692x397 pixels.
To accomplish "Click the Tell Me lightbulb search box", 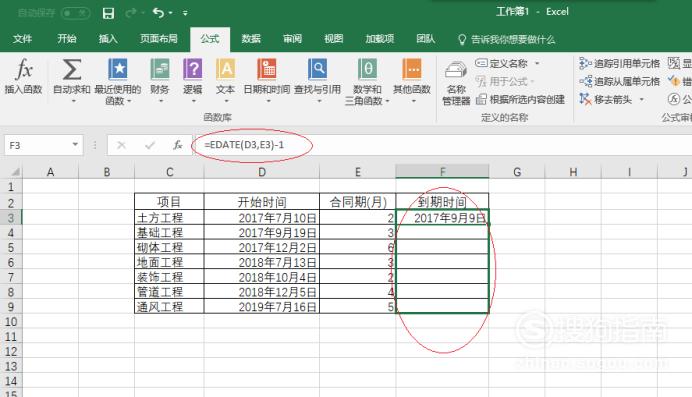I will coord(507,40).
